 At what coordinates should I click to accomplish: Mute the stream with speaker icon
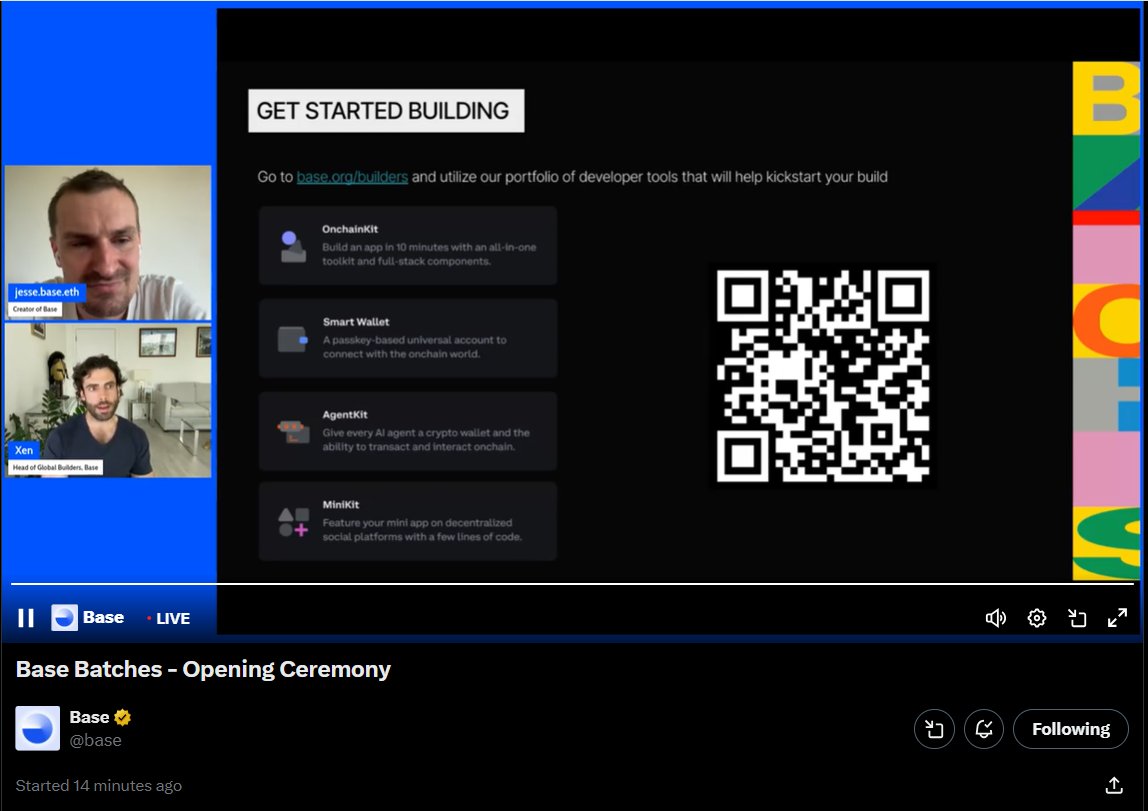coord(996,618)
